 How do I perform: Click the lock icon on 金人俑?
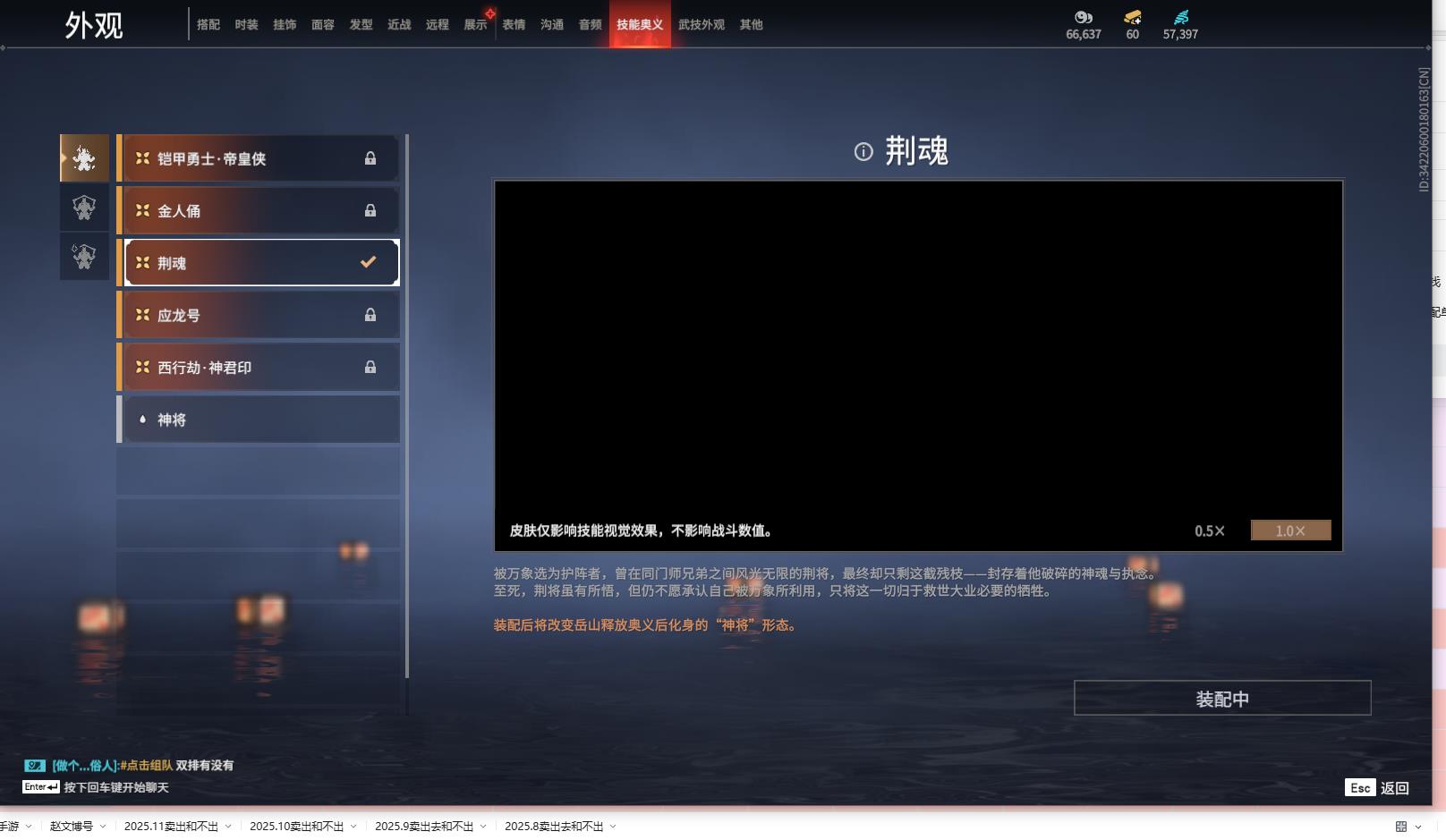(x=370, y=210)
